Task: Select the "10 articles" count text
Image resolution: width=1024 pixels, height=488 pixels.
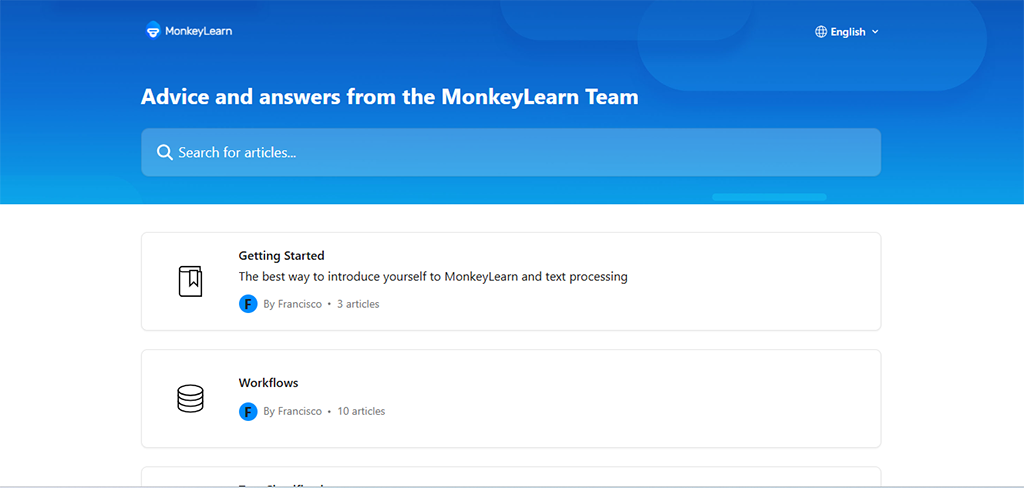Action: [361, 412]
